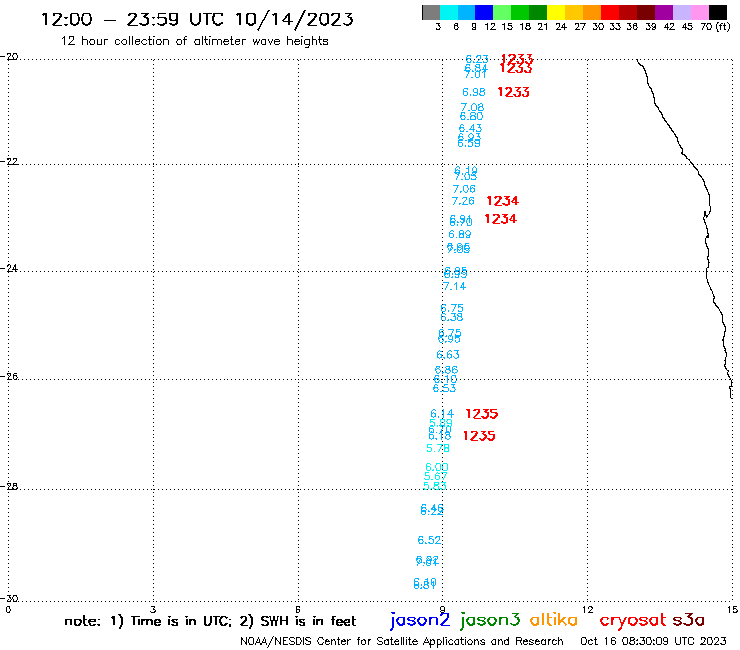Viewport: 740px width, 650px height.
Task: Click the 7.26 wave height value
Action: click(x=462, y=201)
